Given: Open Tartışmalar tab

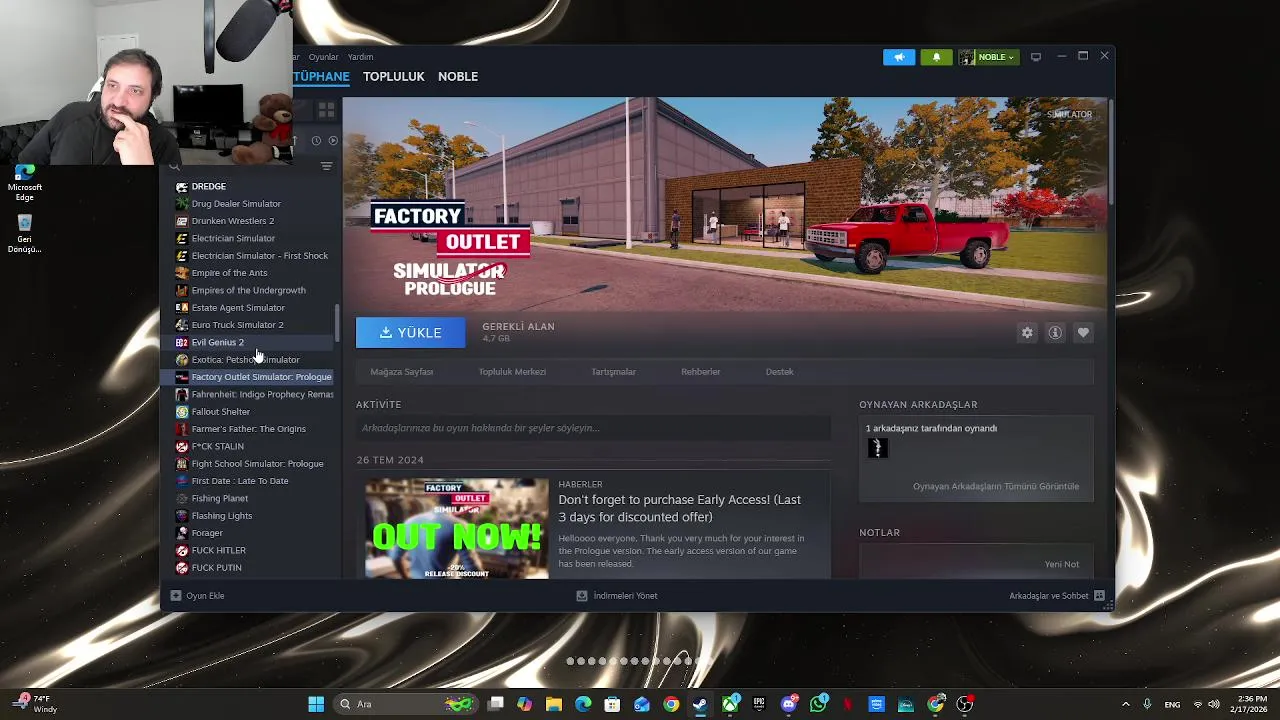Looking at the screenshot, I should [613, 372].
